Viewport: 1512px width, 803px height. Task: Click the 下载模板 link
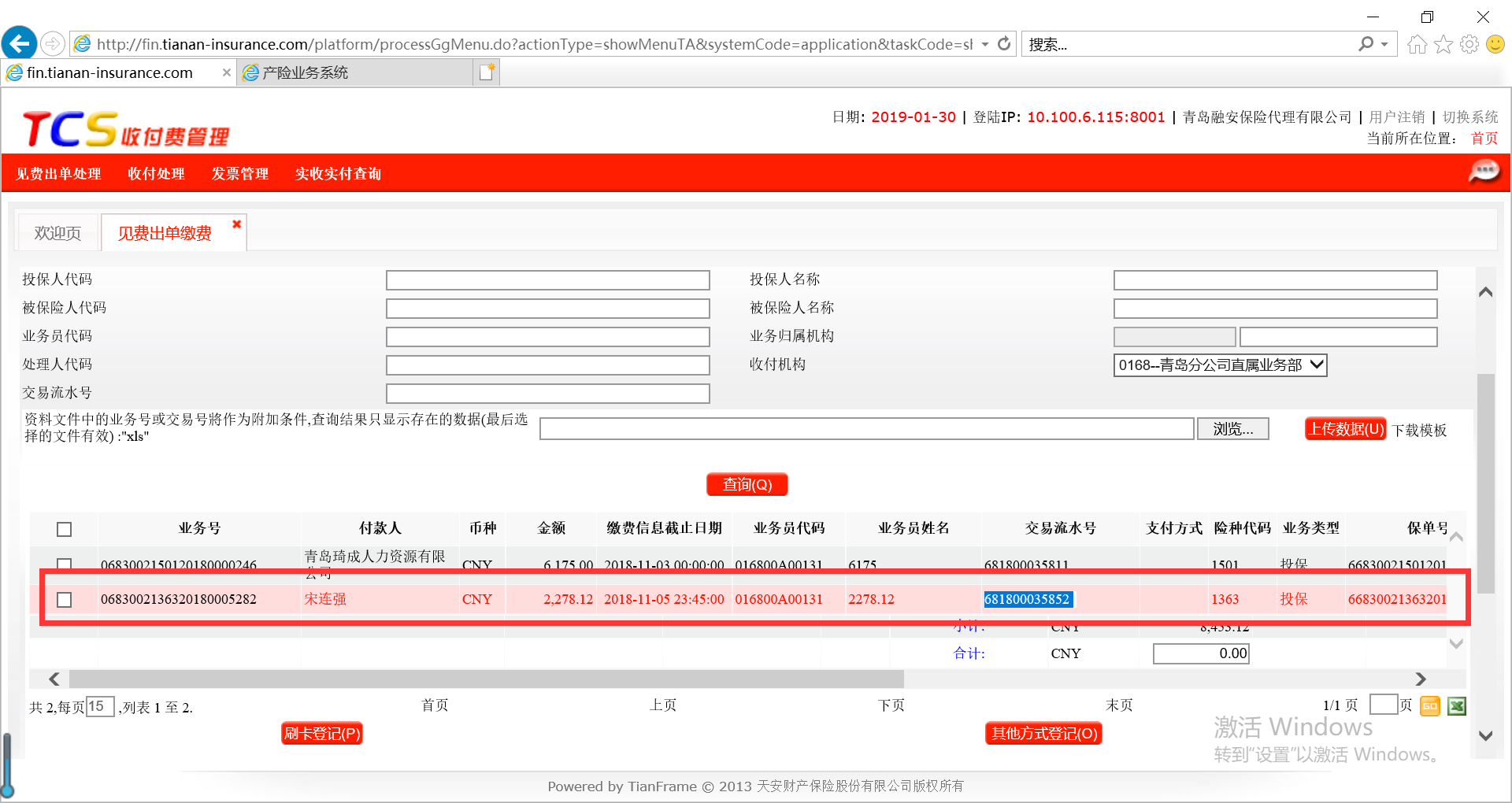pos(1419,430)
